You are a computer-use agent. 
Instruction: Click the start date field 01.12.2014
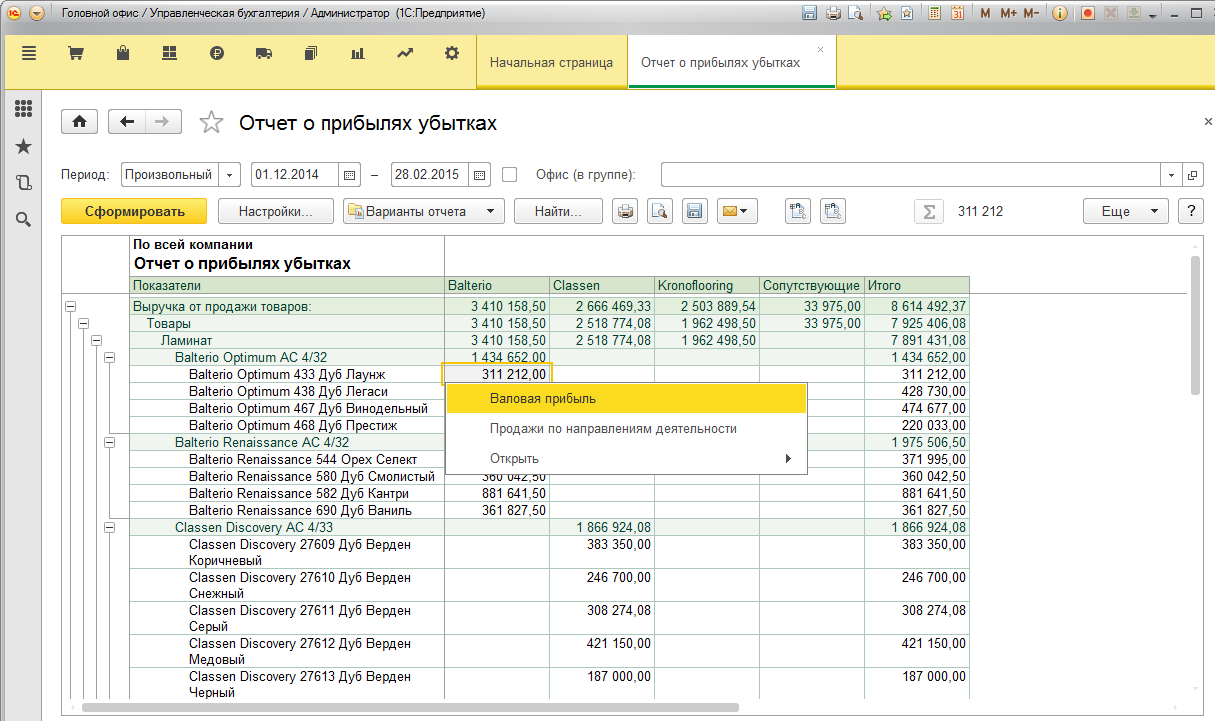(x=296, y=174)
